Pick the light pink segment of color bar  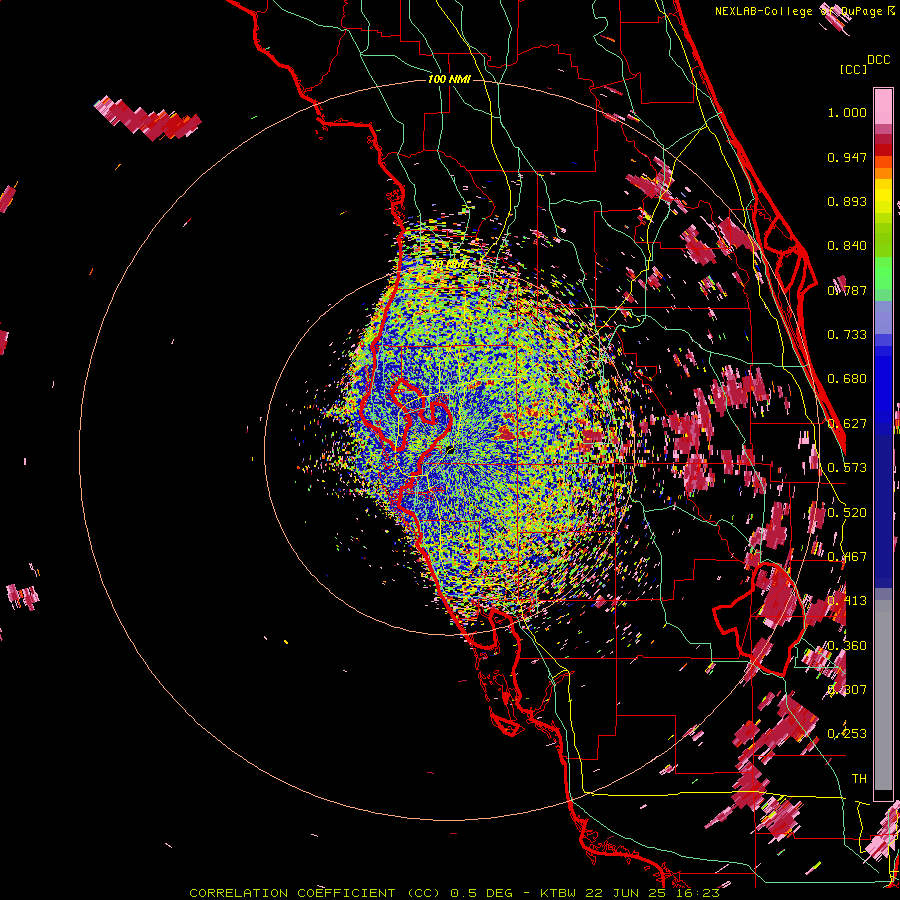(883, 106)
